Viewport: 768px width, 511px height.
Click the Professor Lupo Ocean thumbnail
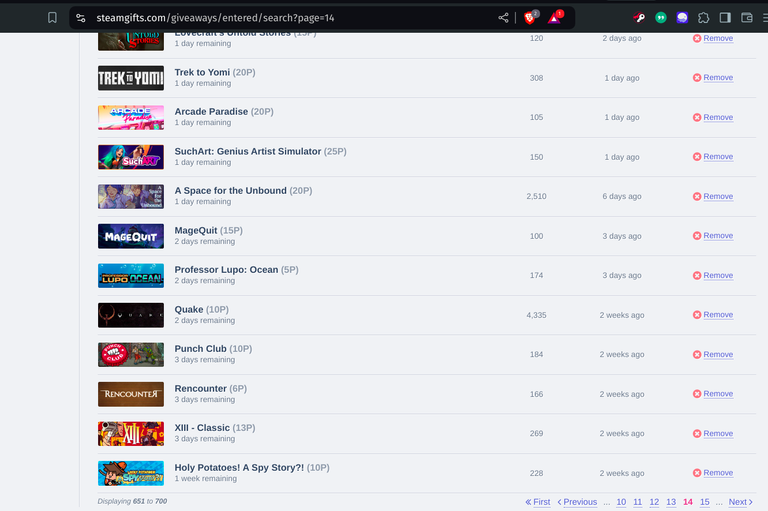[x=131, y=275]
